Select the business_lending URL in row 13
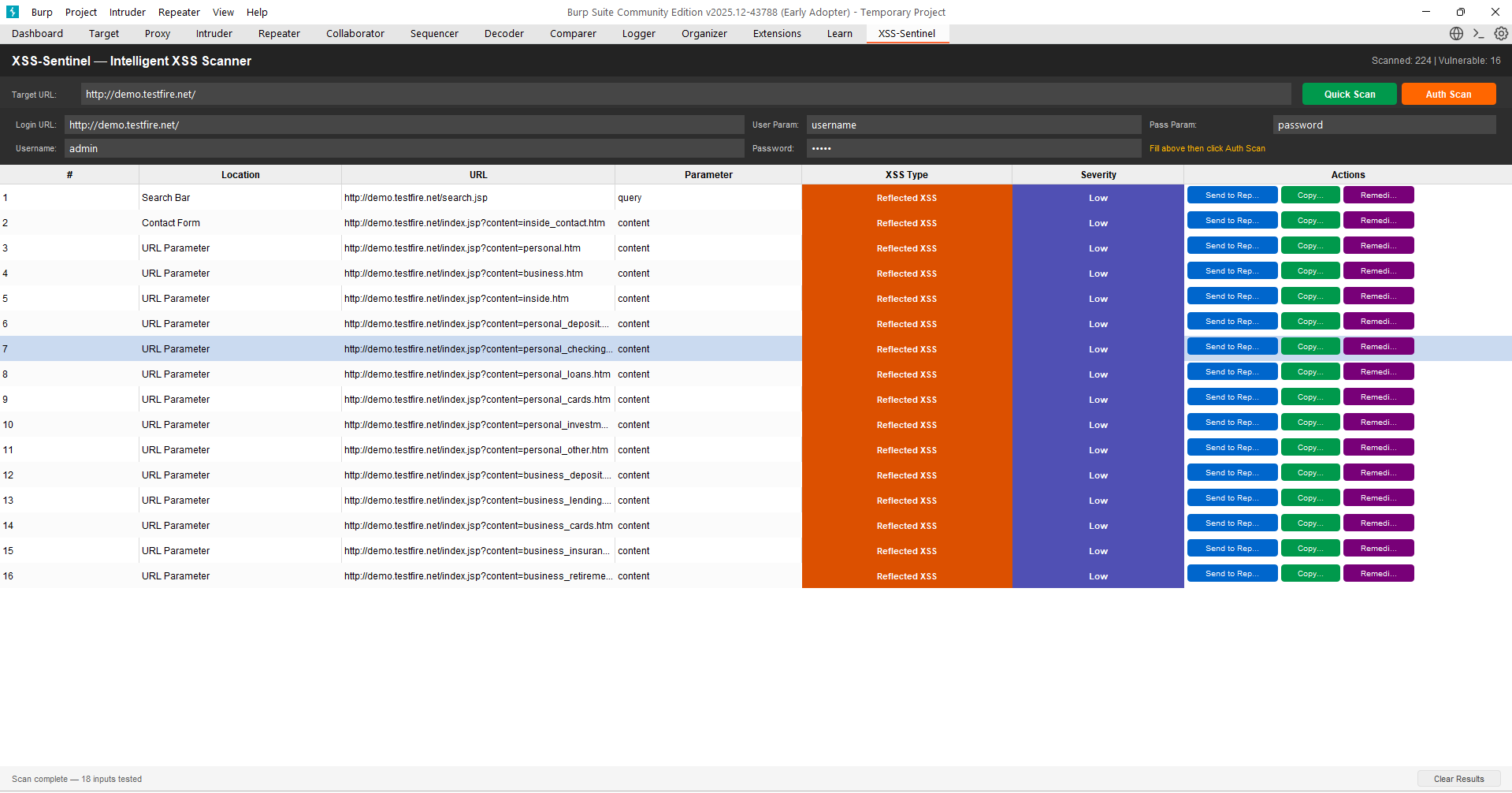 tap(477, 501)
